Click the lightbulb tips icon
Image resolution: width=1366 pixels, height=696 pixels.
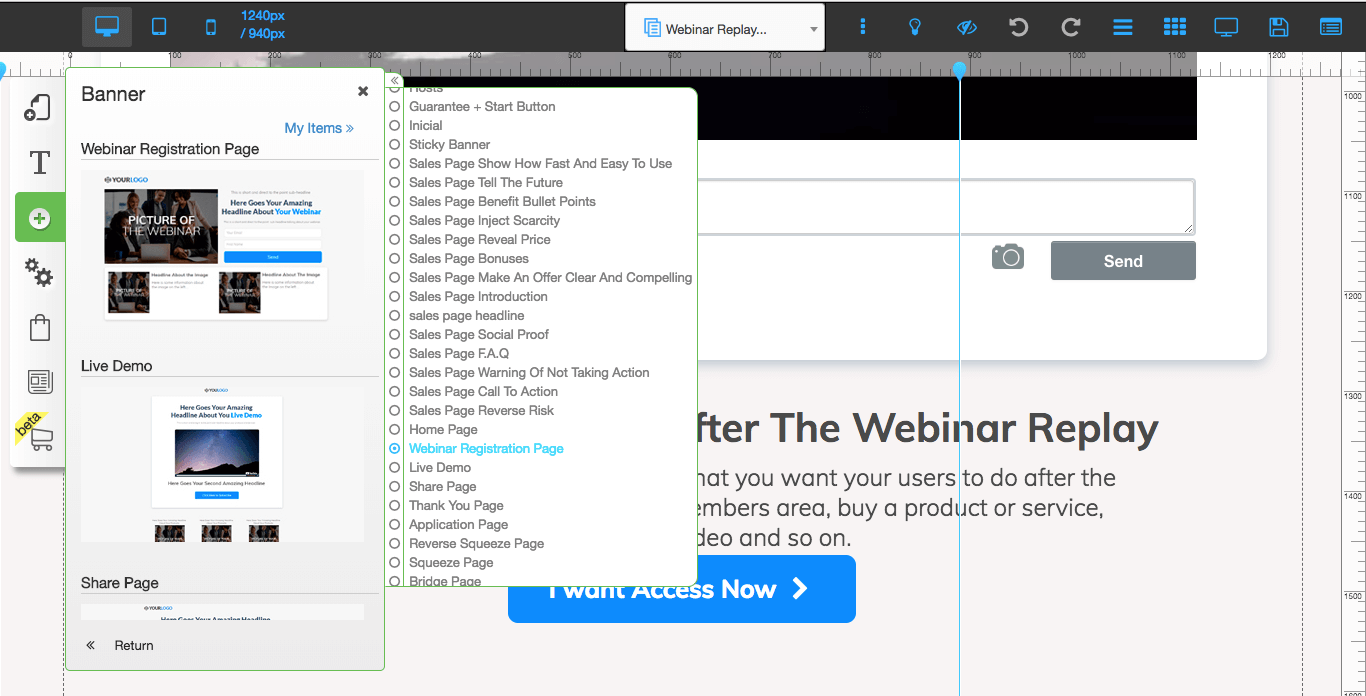point(914,27)
